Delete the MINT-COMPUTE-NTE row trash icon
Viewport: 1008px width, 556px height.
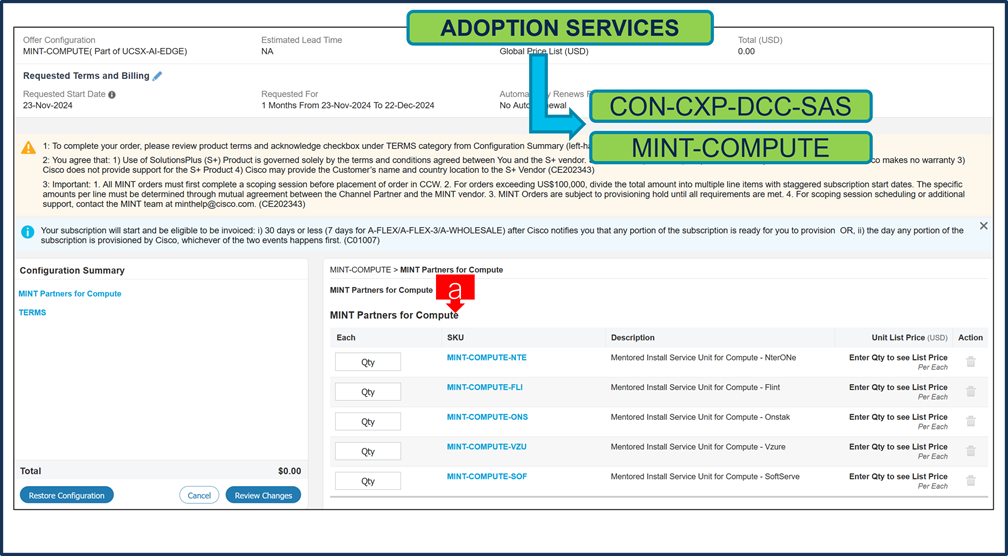tap(971, 362)
